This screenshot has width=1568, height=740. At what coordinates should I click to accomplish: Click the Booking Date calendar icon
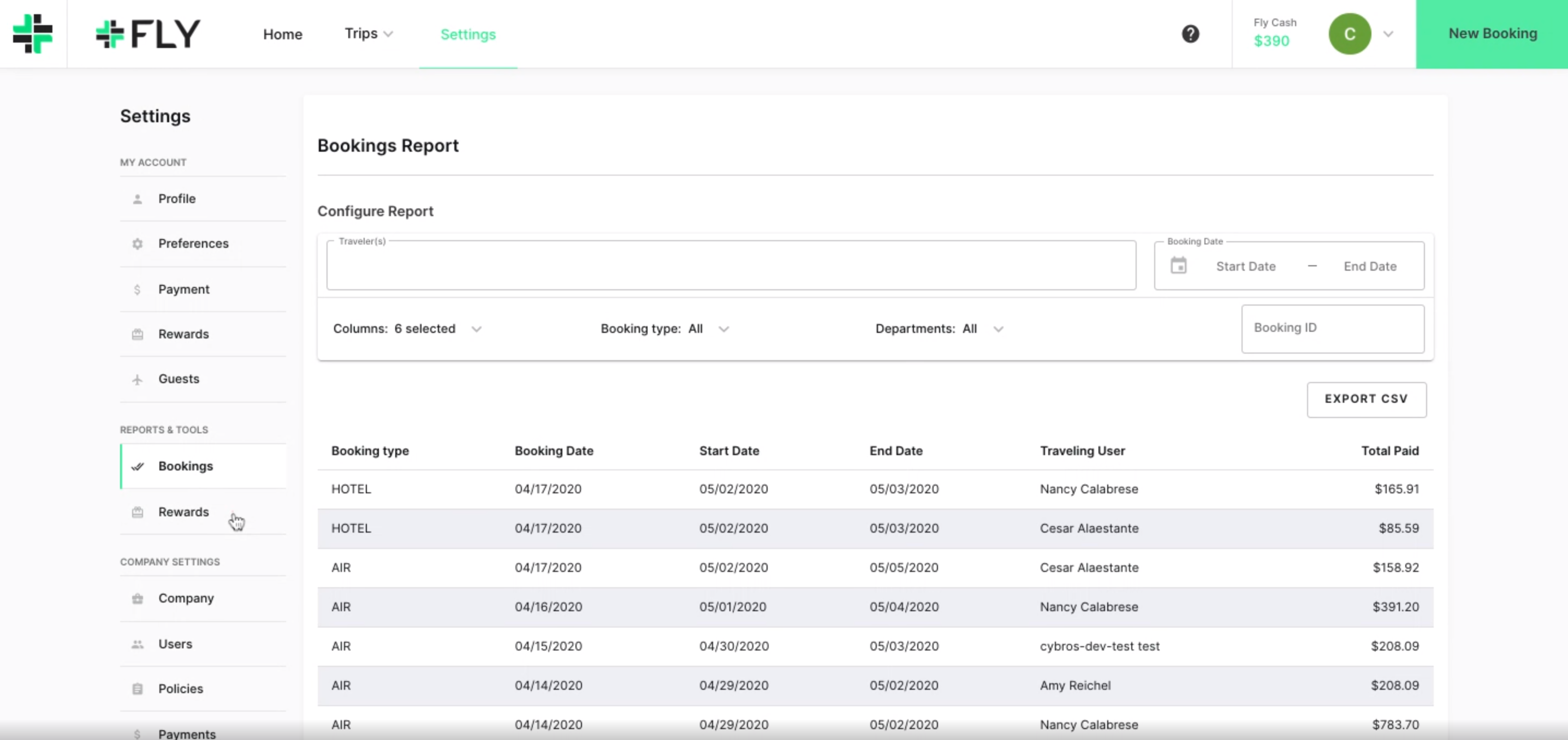[1178, 266]
